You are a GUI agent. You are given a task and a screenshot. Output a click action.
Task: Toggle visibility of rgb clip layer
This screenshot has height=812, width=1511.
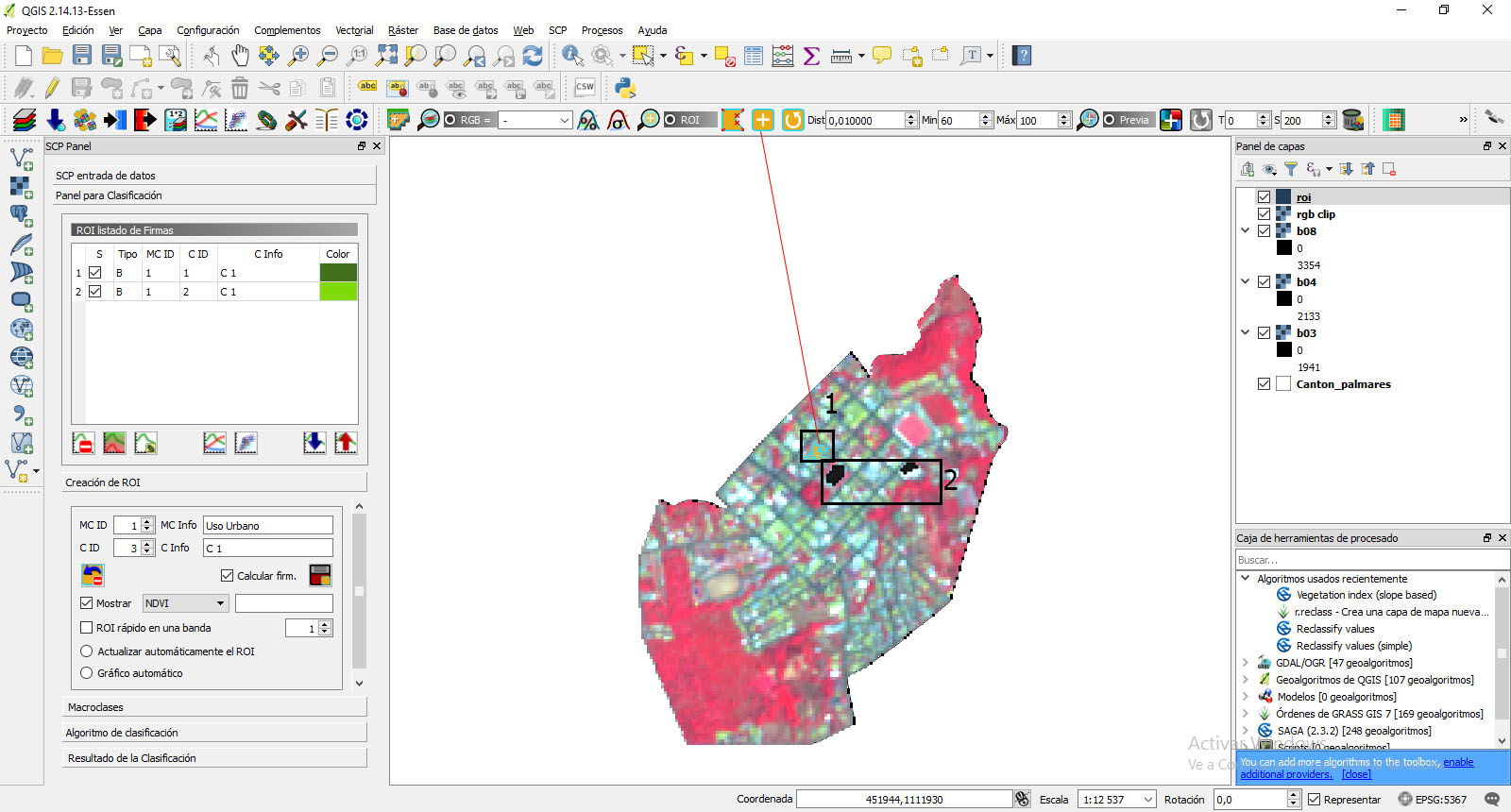click(x=1264, y=213)
